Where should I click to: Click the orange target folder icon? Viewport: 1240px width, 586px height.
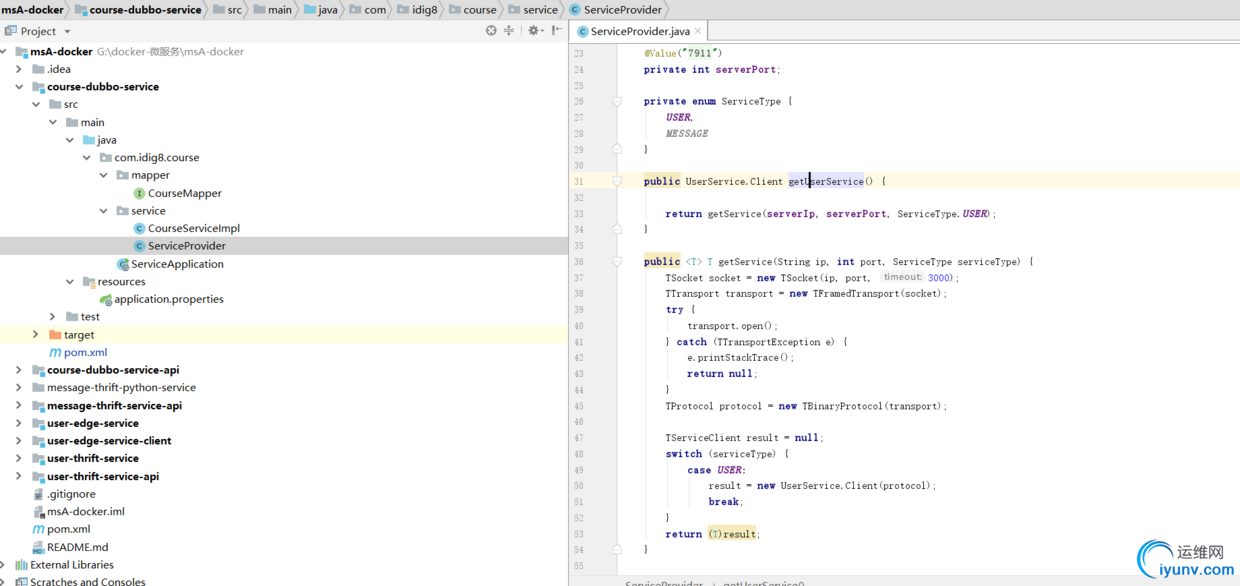point(55,335)
